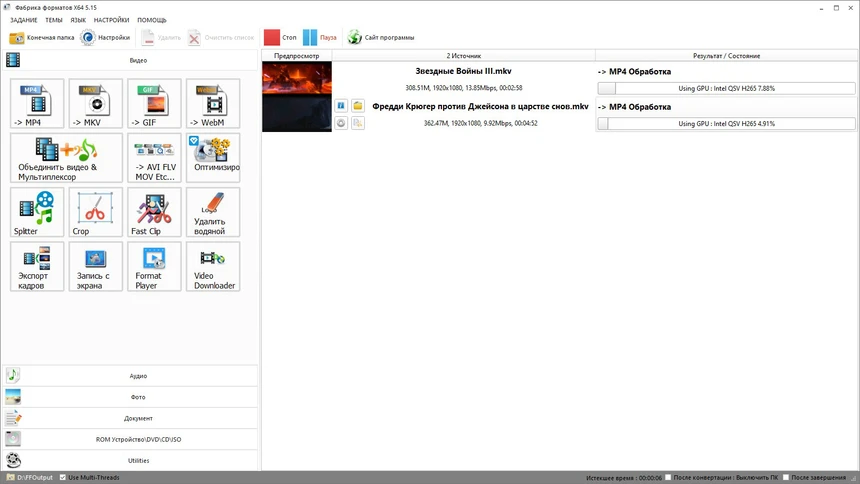This screenshot has height=484, width=860.
Task: Expand the Аудио section
Action: tap(130, 376)
